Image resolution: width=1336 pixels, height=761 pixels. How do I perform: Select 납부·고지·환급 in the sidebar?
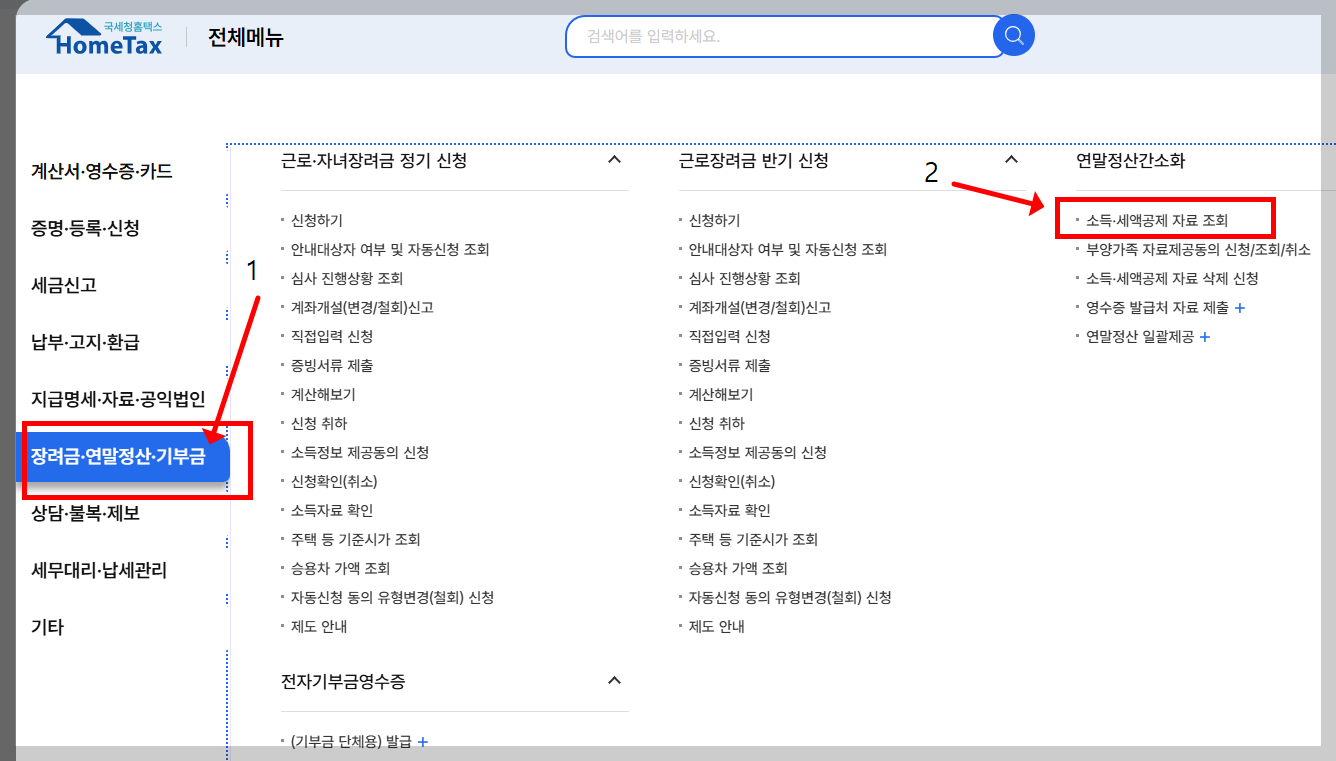87,341
